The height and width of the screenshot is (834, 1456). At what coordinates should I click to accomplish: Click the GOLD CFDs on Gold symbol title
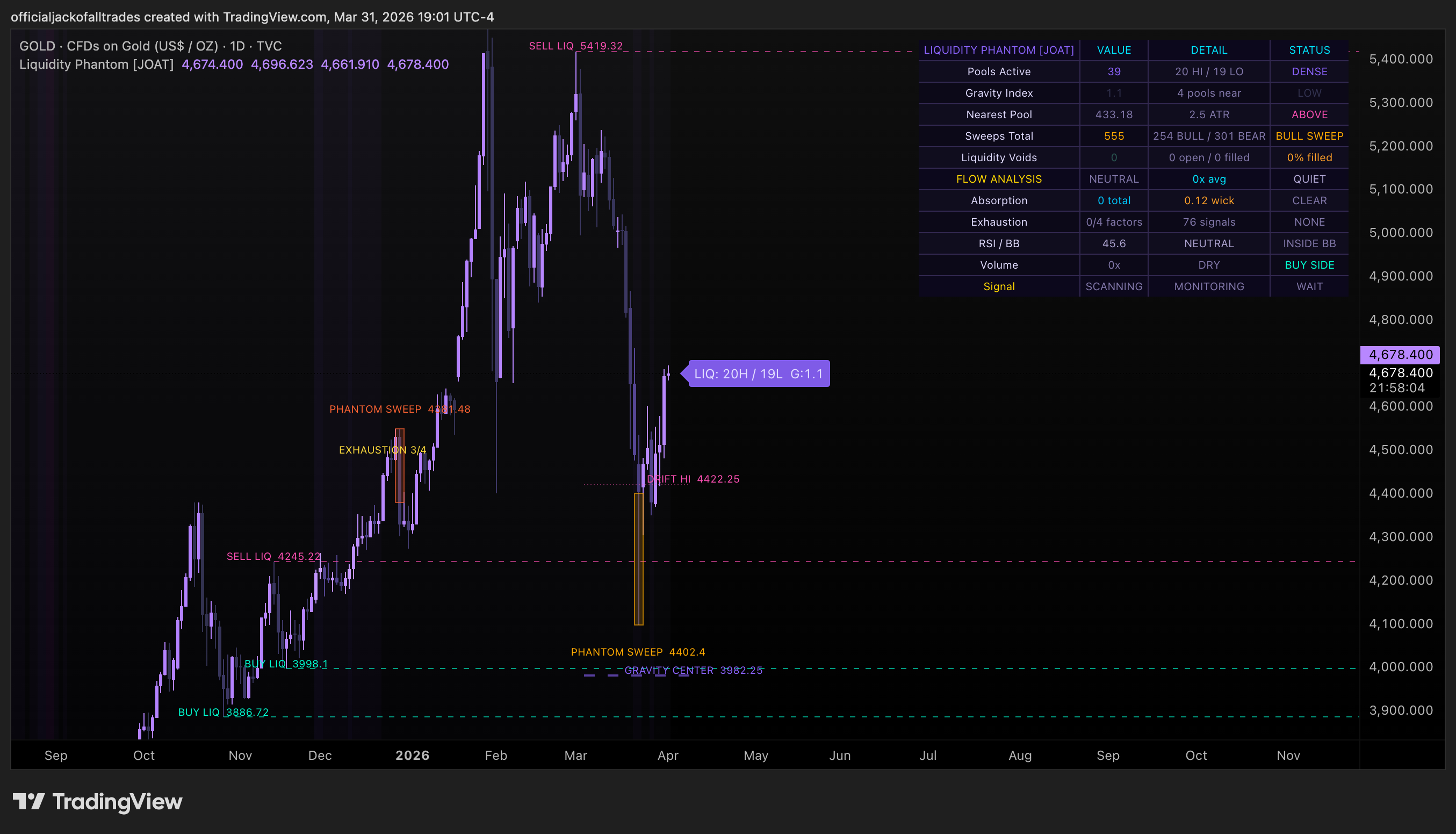click(150, 46)
